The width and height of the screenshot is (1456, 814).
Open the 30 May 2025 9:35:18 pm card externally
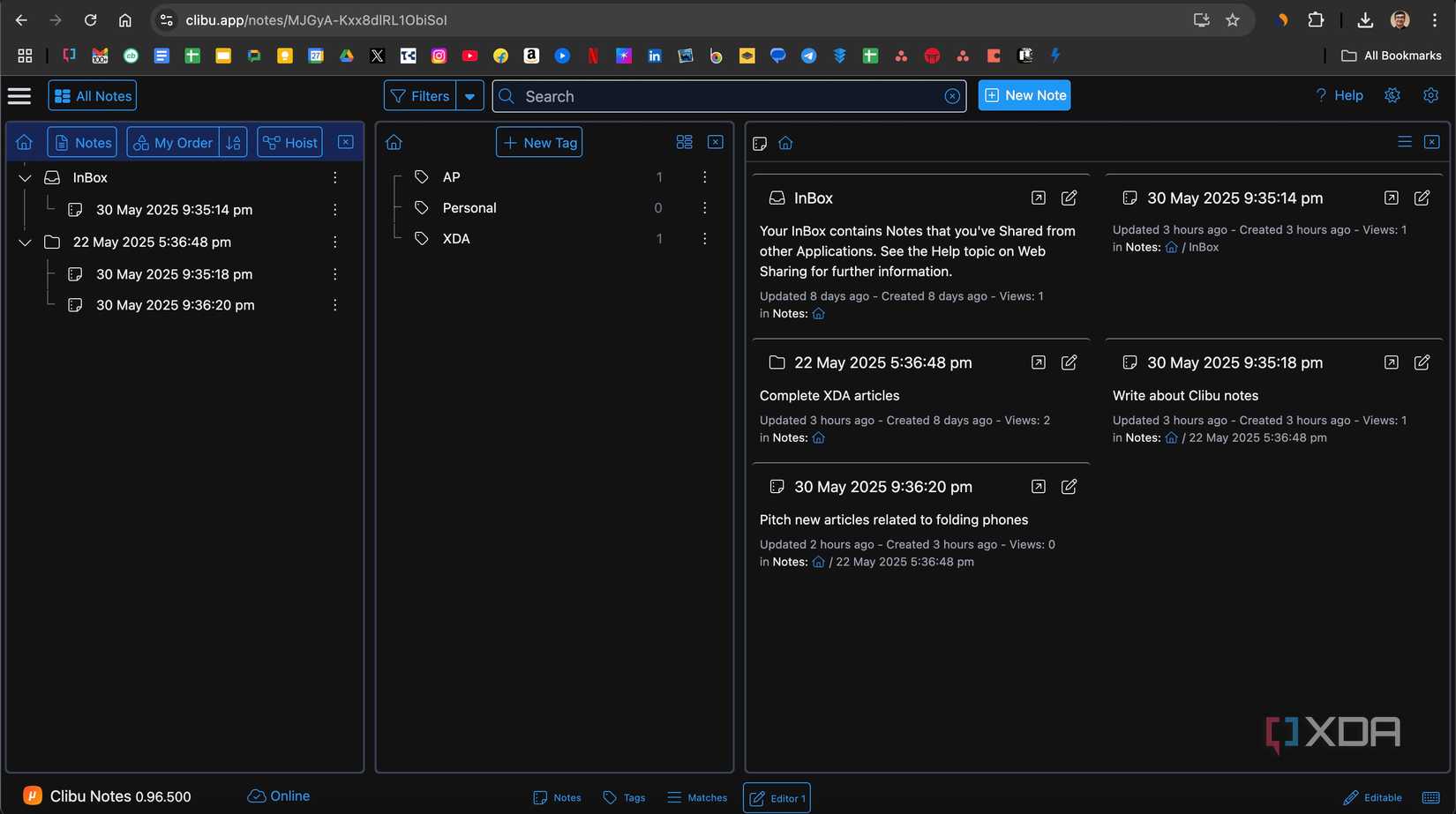coord(1392,362)
